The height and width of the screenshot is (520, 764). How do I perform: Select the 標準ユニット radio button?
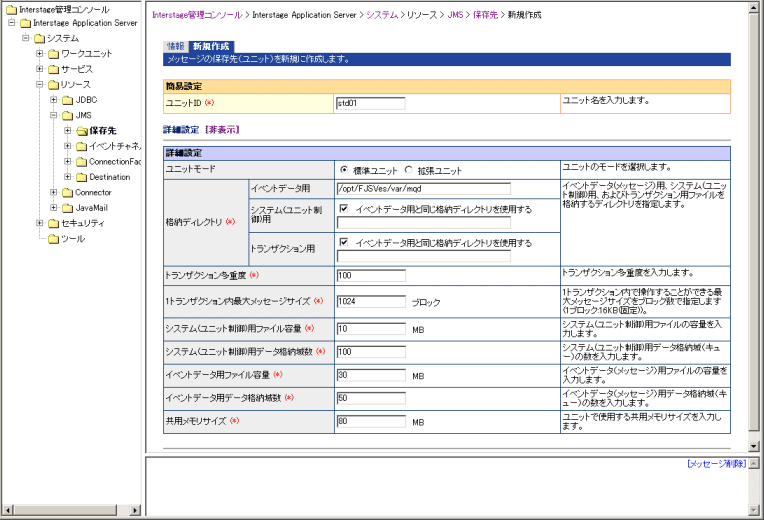pos(345,170)
